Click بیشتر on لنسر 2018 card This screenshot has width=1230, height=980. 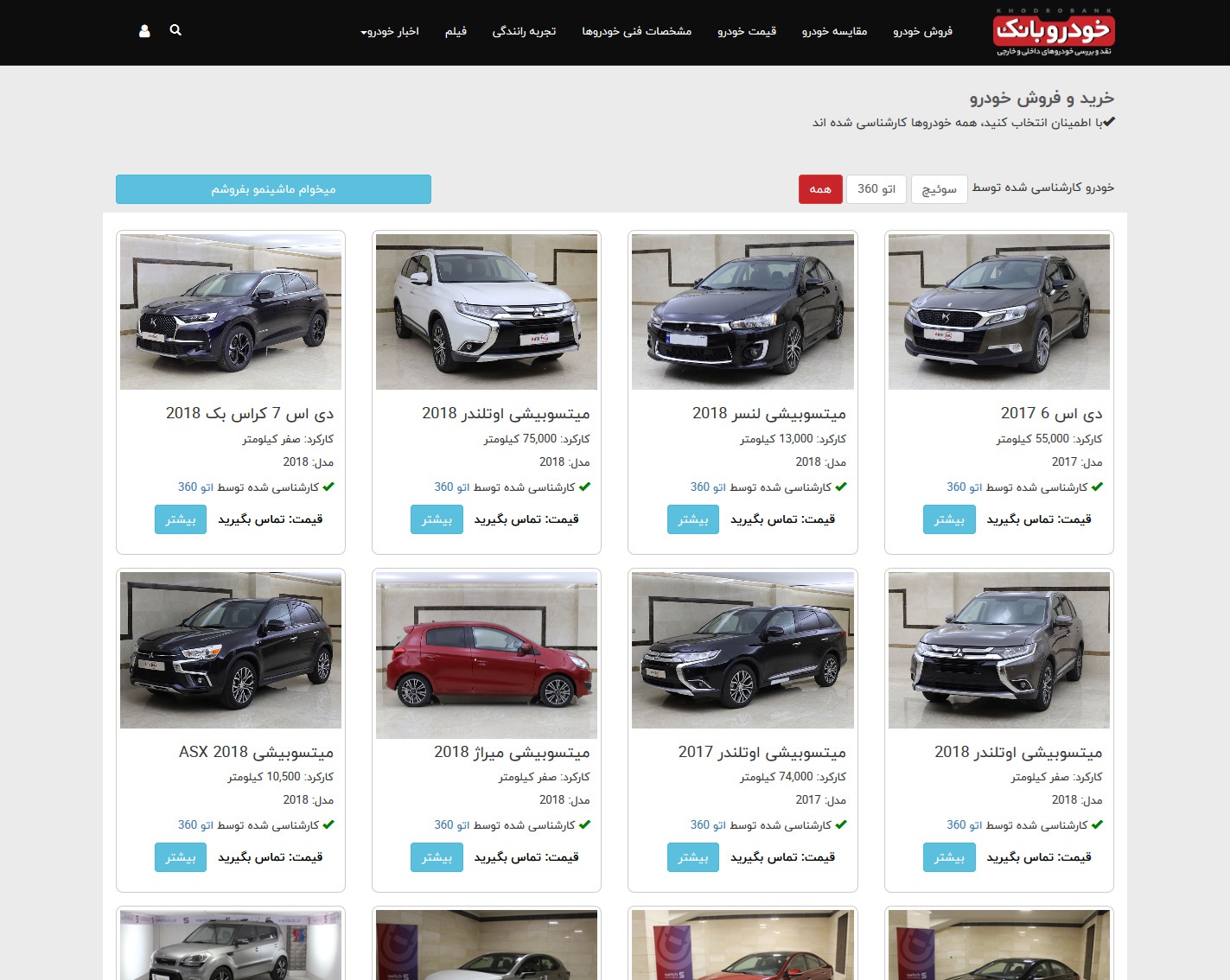[x=693, y=519]
